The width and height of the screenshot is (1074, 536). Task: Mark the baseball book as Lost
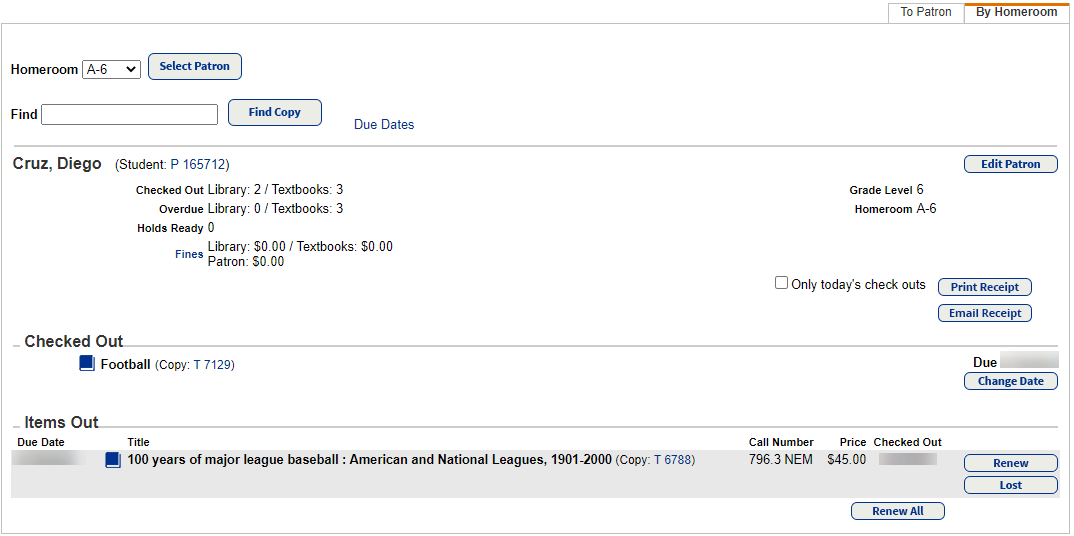pos(1010,485)
